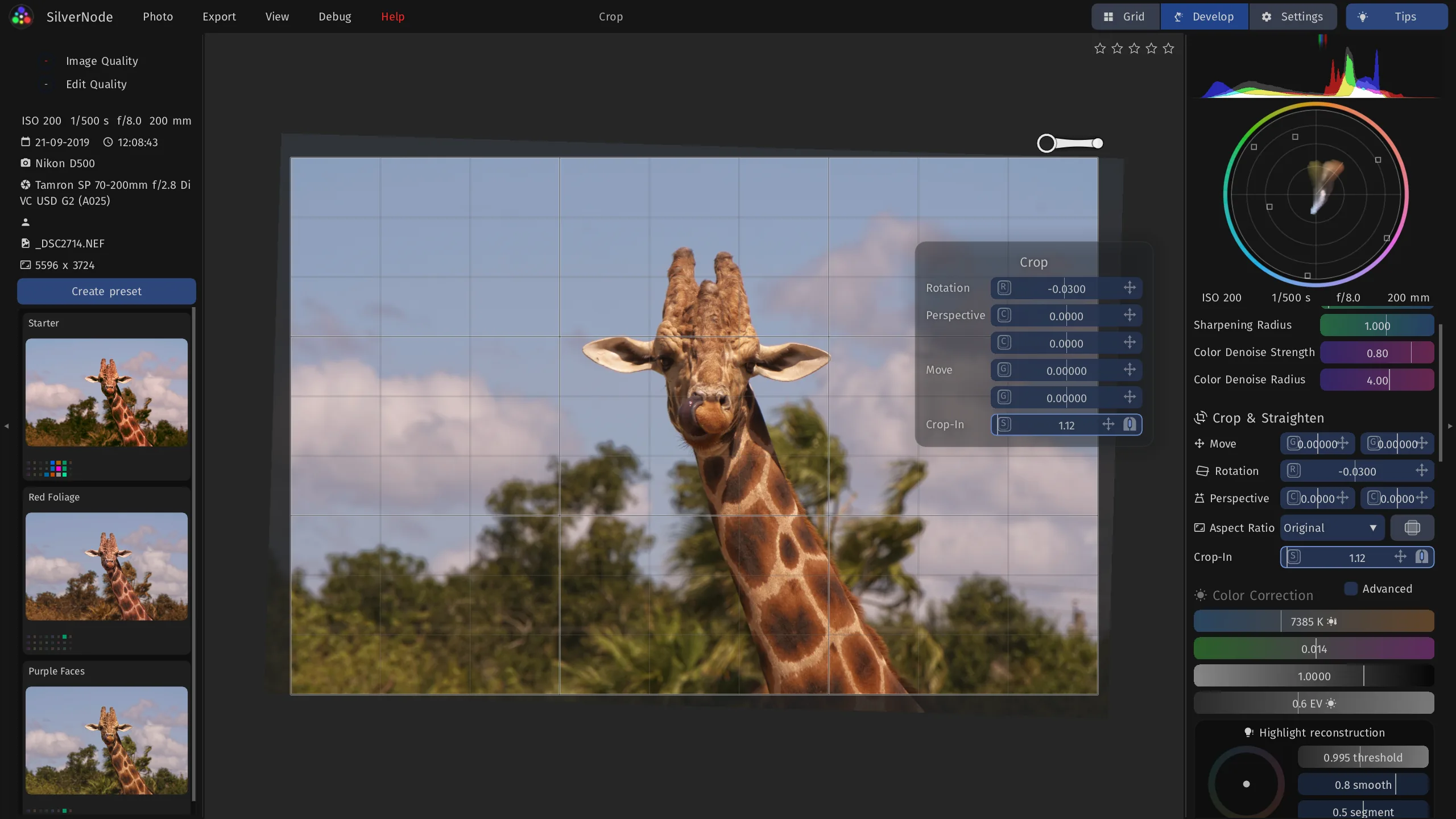The height and width of the screenshot is (819, 1456).
Task: Apply the Purple Faces preset thumbnail
Action: click(106, 741)
